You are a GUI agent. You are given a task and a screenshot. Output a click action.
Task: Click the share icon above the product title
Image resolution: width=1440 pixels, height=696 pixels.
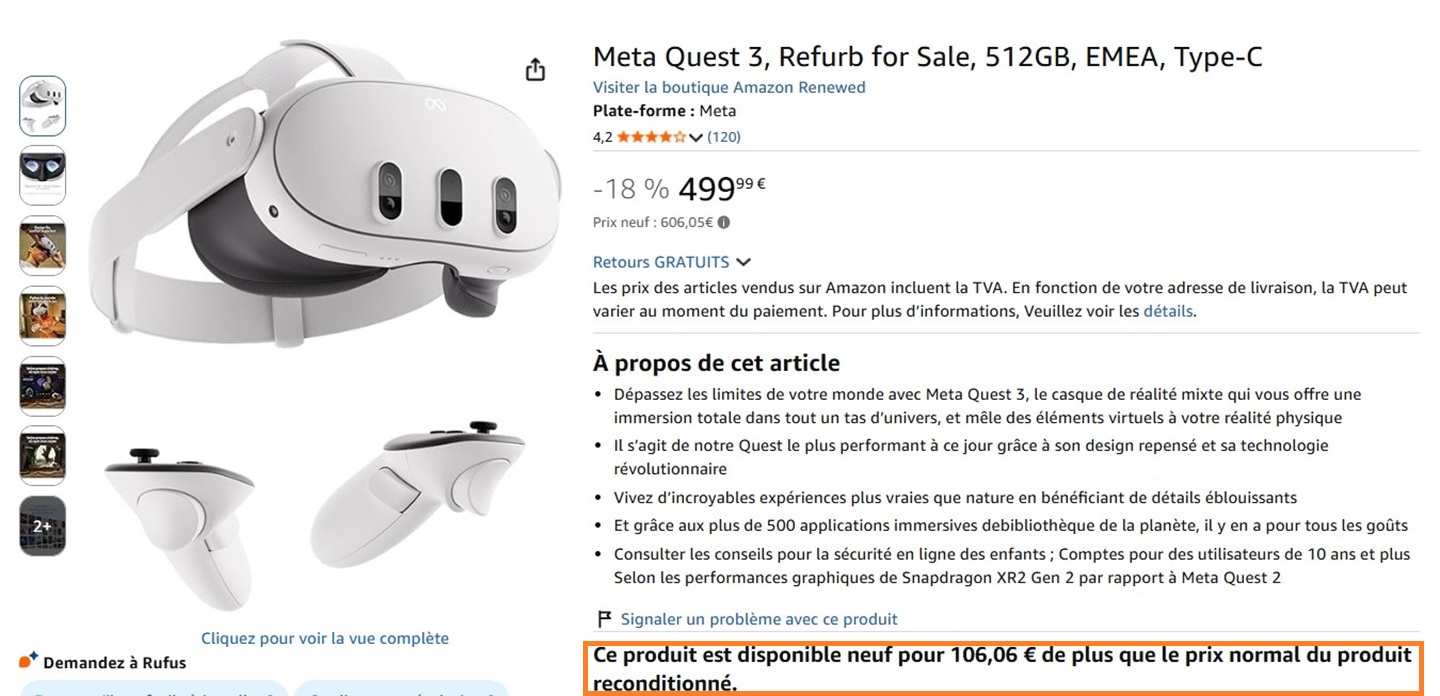(535, 68)
